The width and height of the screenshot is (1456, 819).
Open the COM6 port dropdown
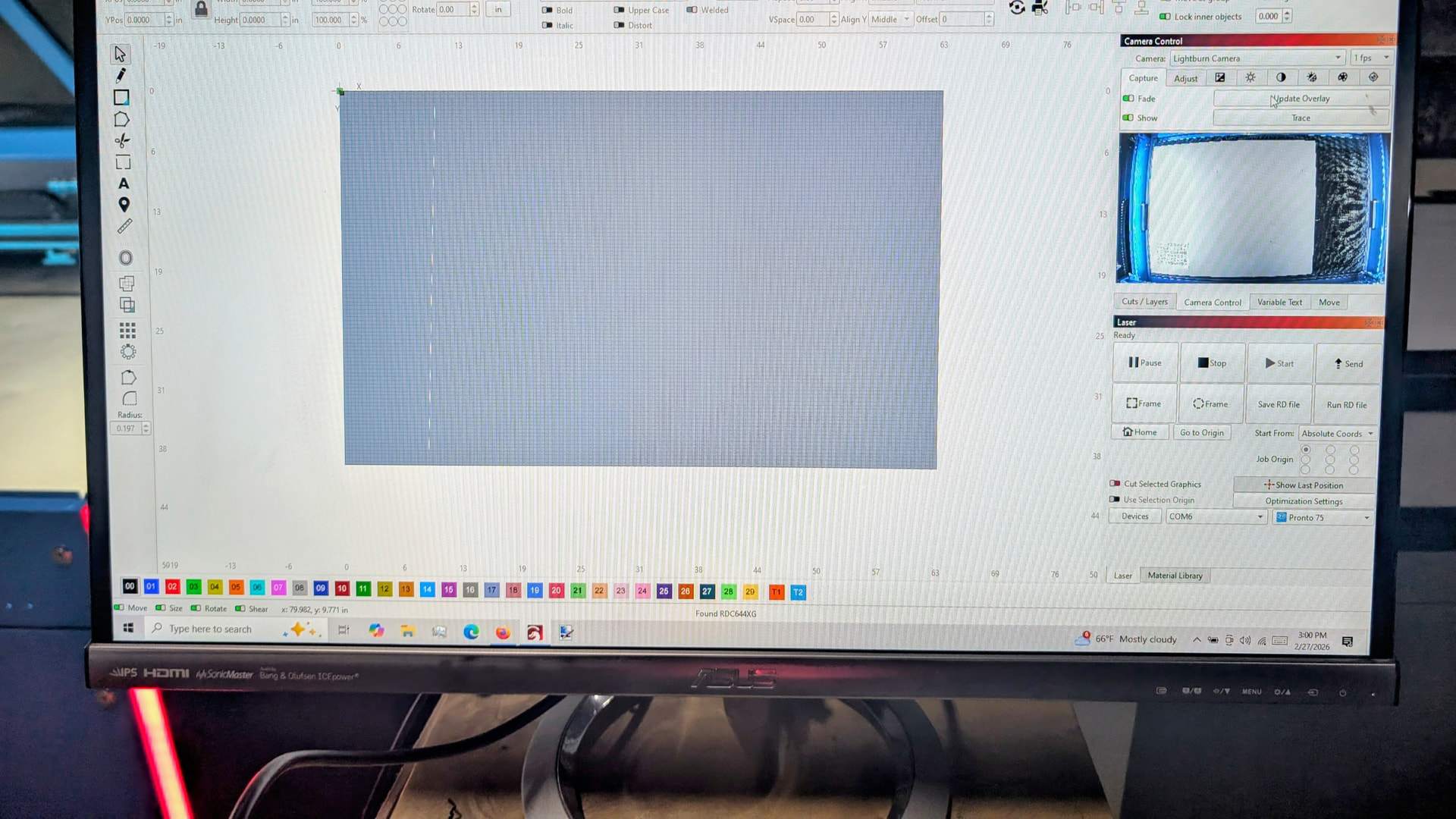(1216, 517)
